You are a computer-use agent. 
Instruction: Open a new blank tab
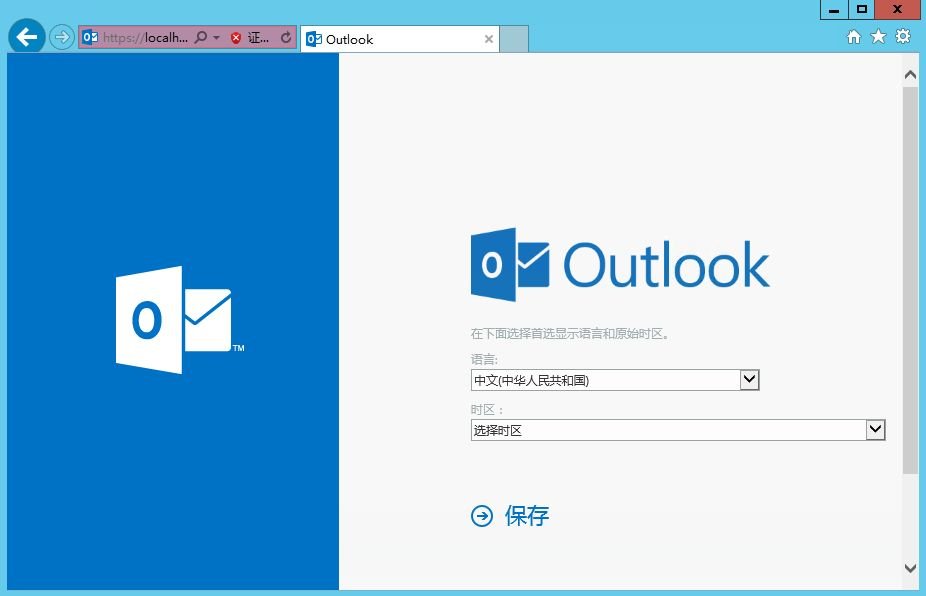pyautogui.click(x=514, y=39)
